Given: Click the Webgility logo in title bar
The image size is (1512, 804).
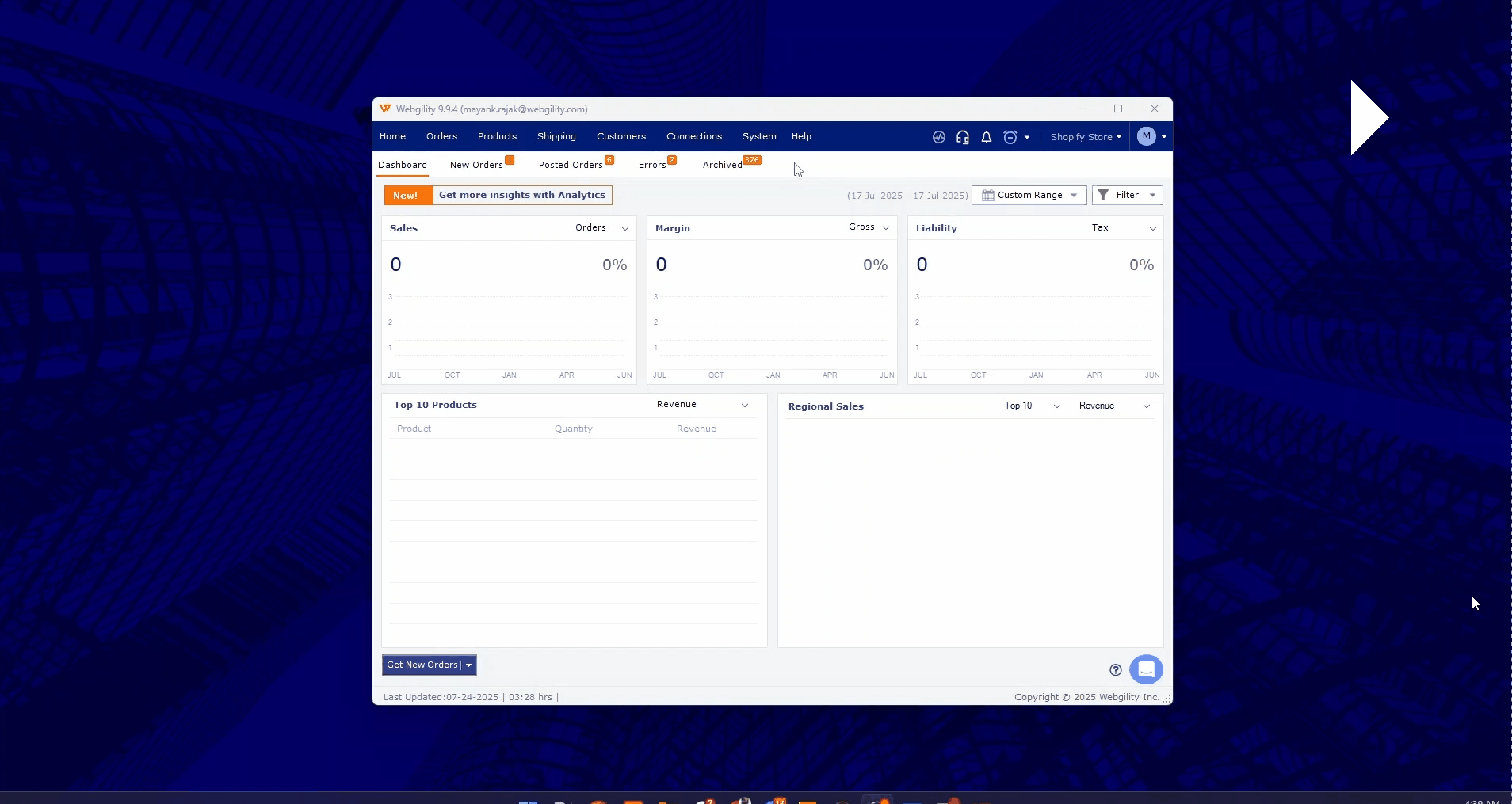Looking at the screenshot, I should (x=385, y=109).
